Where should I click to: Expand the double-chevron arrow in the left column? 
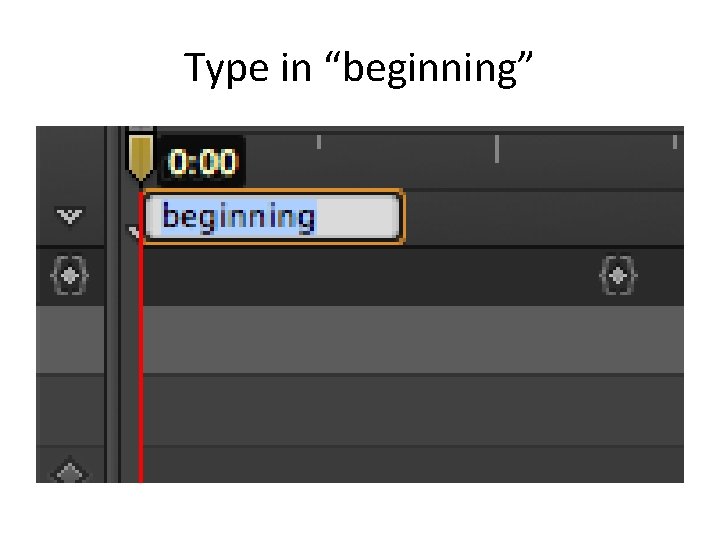69,216
